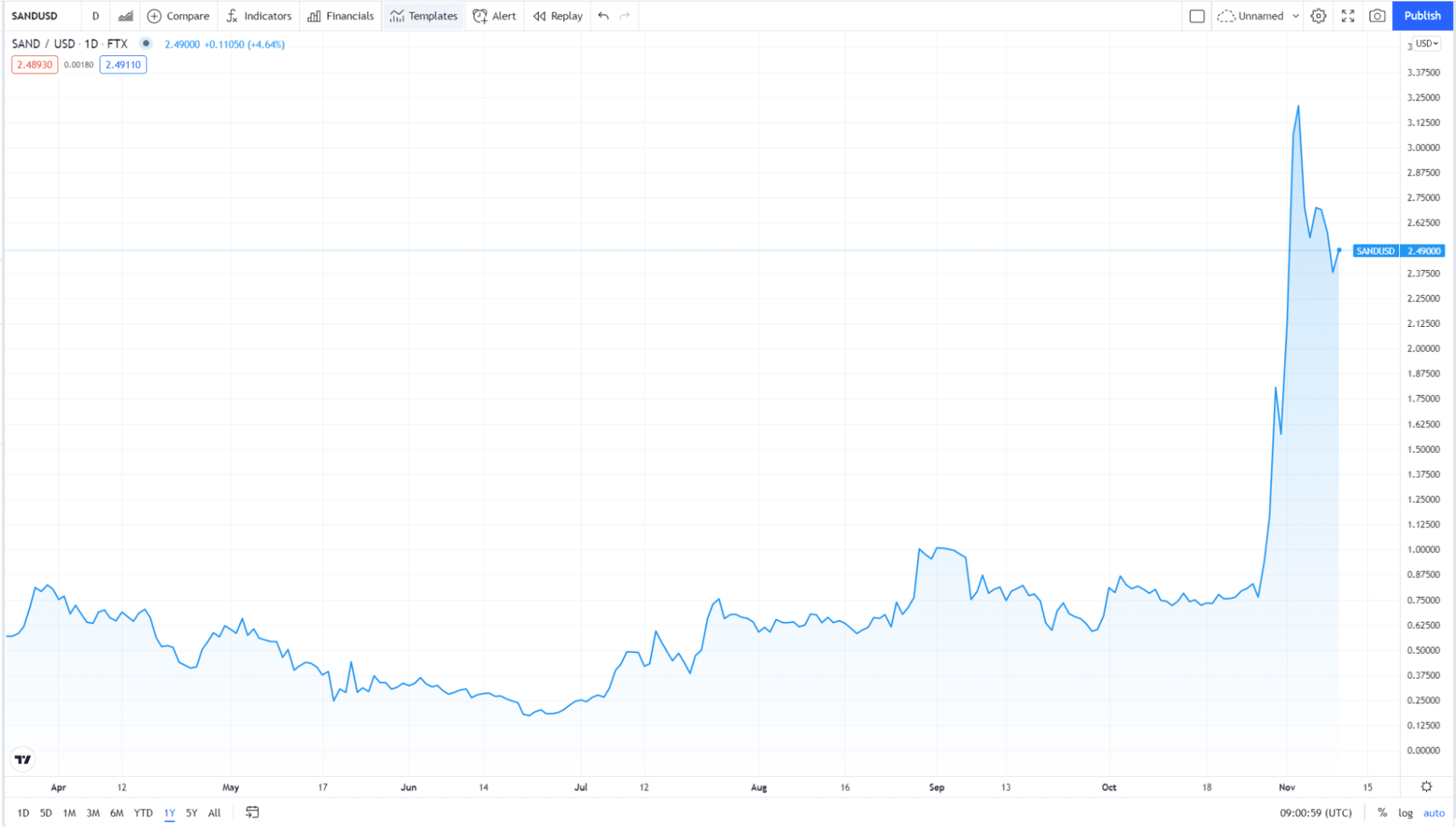Open the layout select square icon
1456x827 pixels.
(x=1197, y=16)
